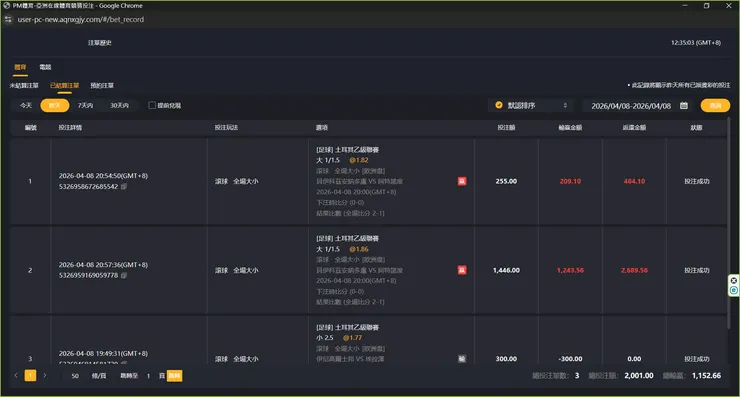The width and height of the screenshot is (740, 397).
Task: Click payout amount 2,689.56
Action: tap(634, 270)
